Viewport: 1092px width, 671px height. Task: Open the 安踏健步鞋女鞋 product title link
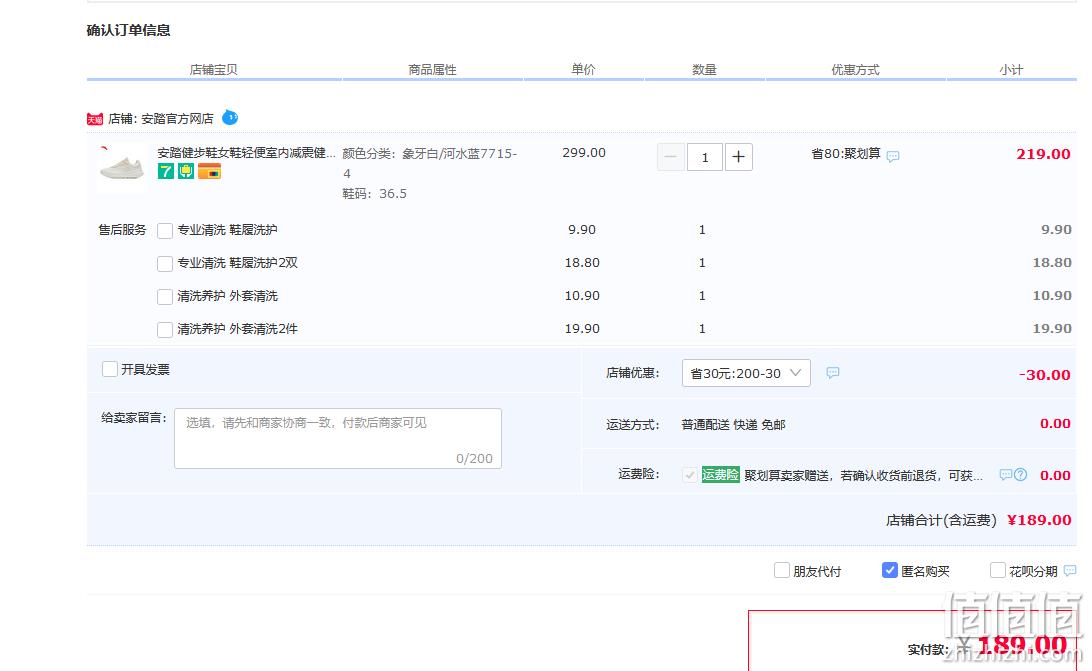coord(246,153)
